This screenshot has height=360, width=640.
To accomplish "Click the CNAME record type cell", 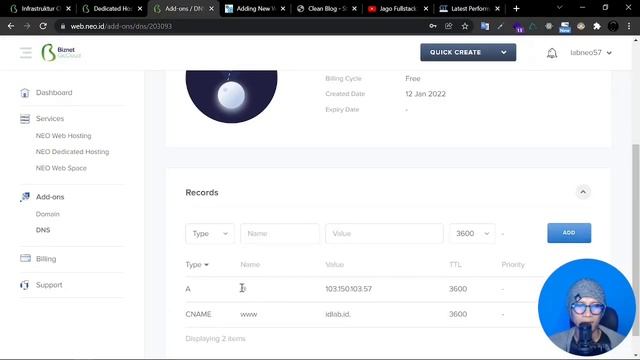I will point(198,314).
